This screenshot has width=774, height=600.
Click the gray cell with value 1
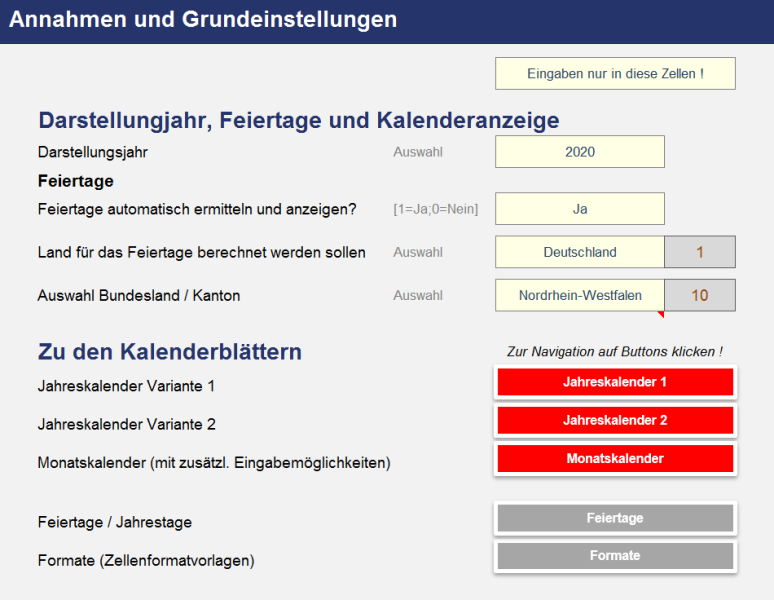coord(700,252)
